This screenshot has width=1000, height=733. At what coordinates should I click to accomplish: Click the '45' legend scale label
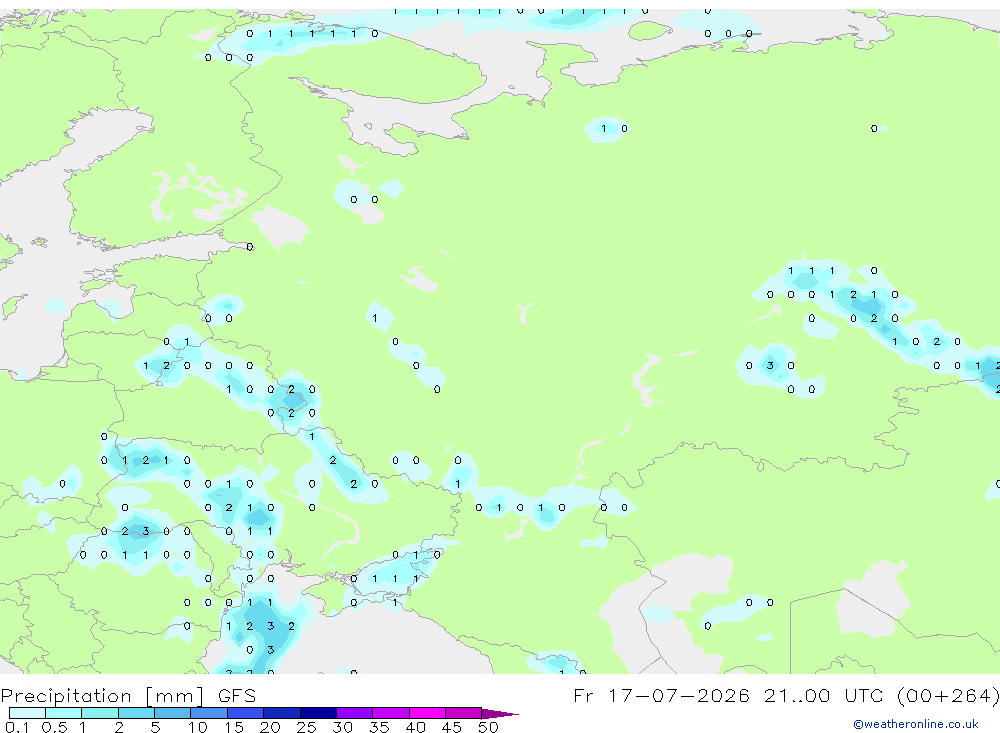pyautogui.click(x=452, y=727)
